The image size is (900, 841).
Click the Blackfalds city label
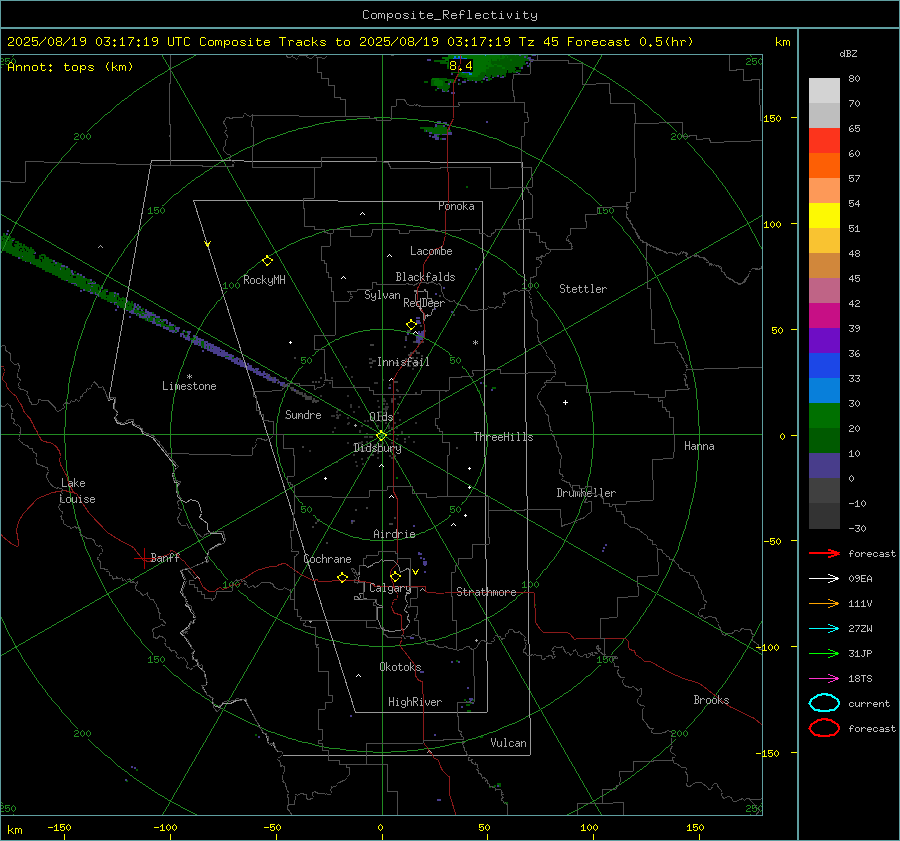click(425, 277)
